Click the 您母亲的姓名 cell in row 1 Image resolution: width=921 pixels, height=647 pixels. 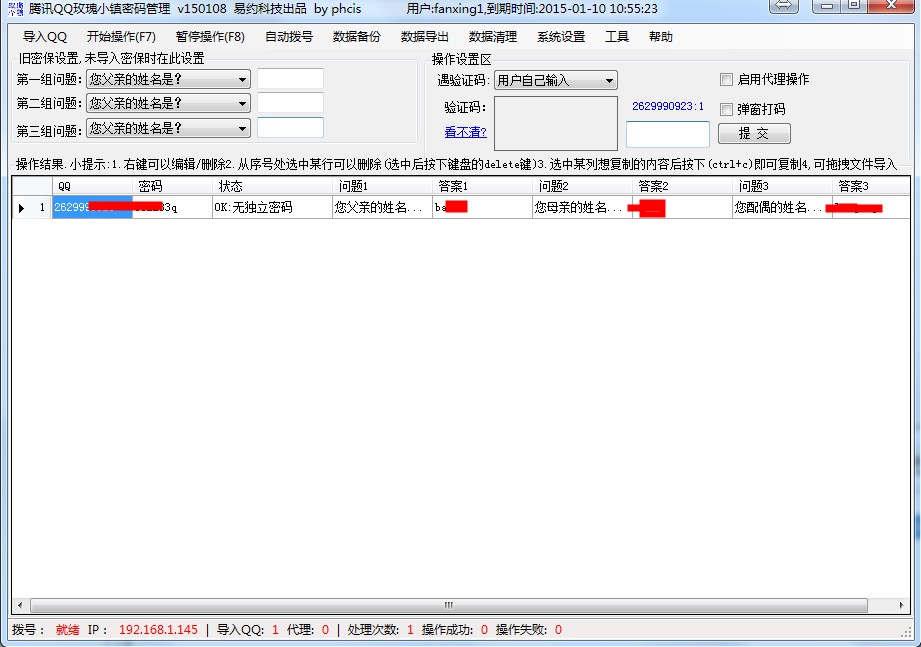(582, 207)
